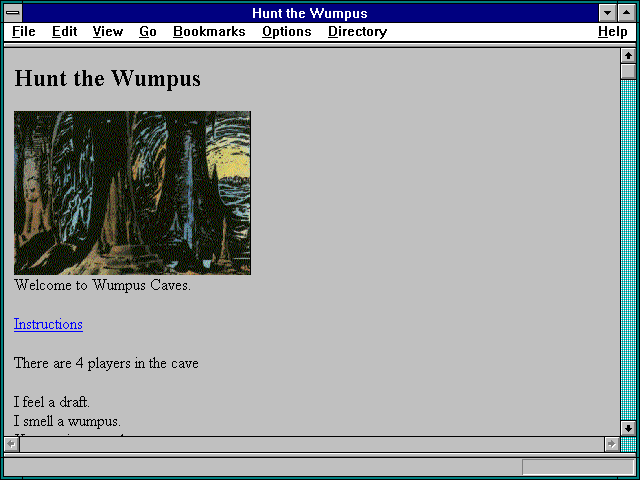Viewport: 640px width, 480px height.
Task: Open the Help menu
Action: [x=613, y=32]
